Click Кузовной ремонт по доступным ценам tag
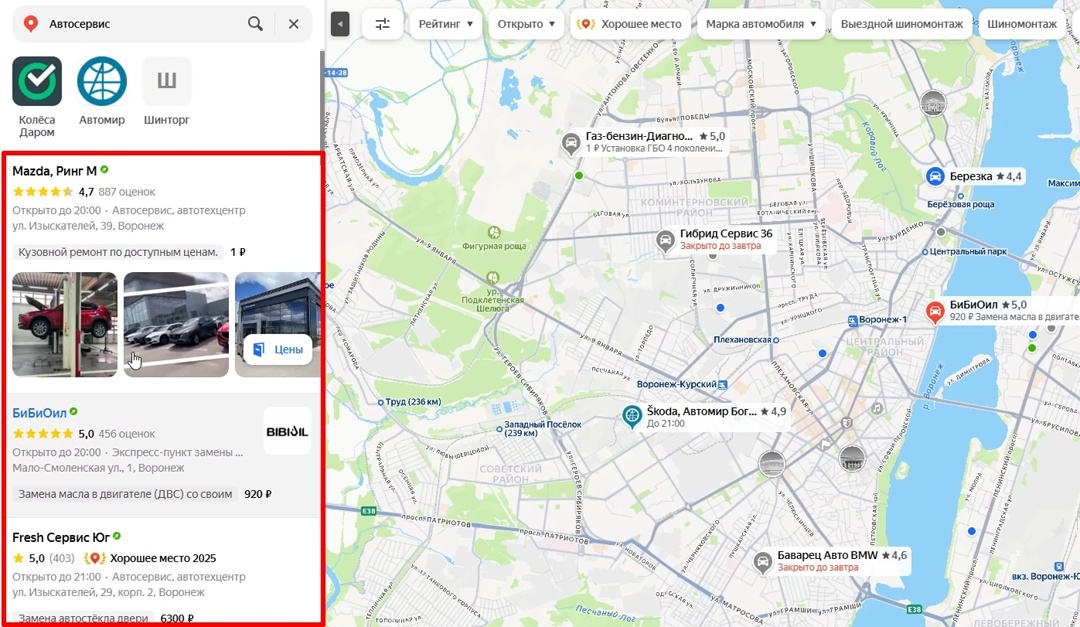 coord(118,252)
